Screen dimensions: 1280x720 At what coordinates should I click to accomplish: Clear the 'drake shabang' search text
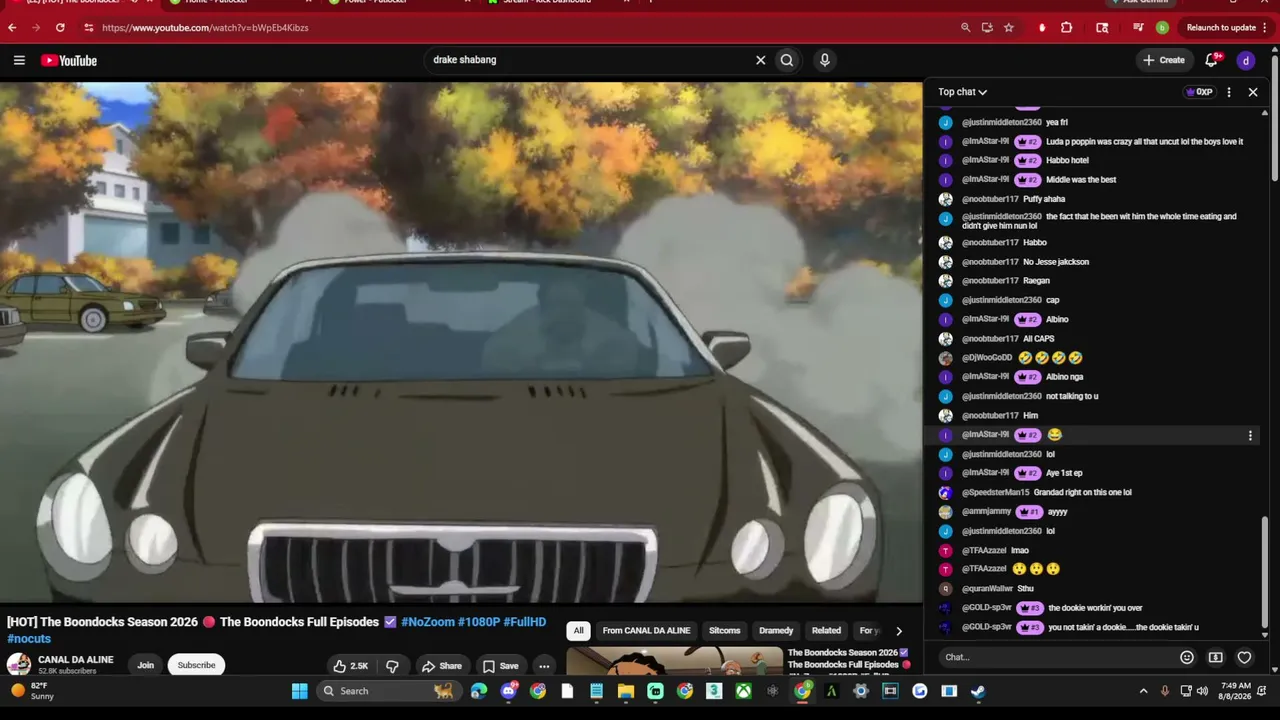760,60
